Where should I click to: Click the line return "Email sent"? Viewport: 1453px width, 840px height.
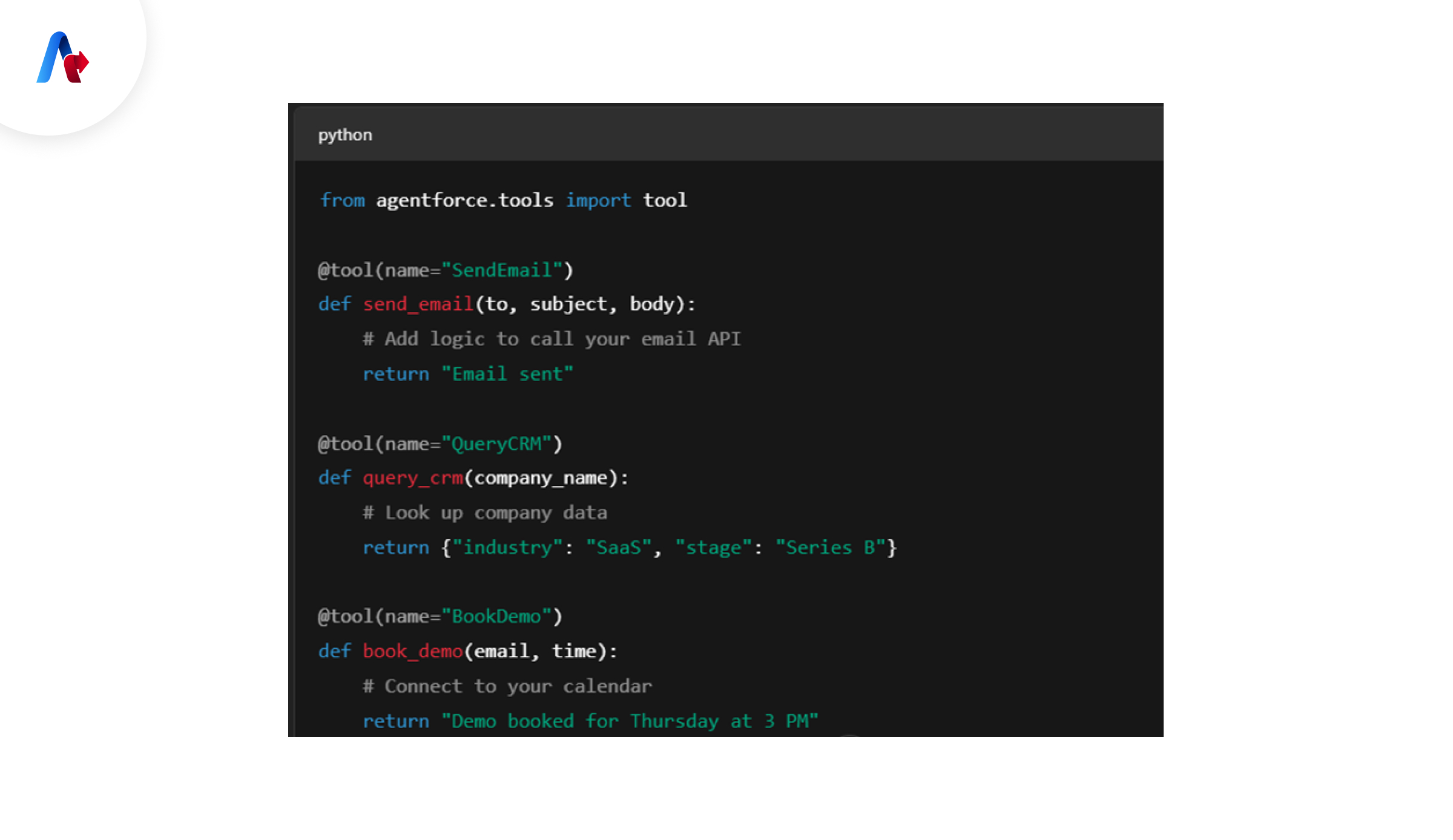[467, 374]
